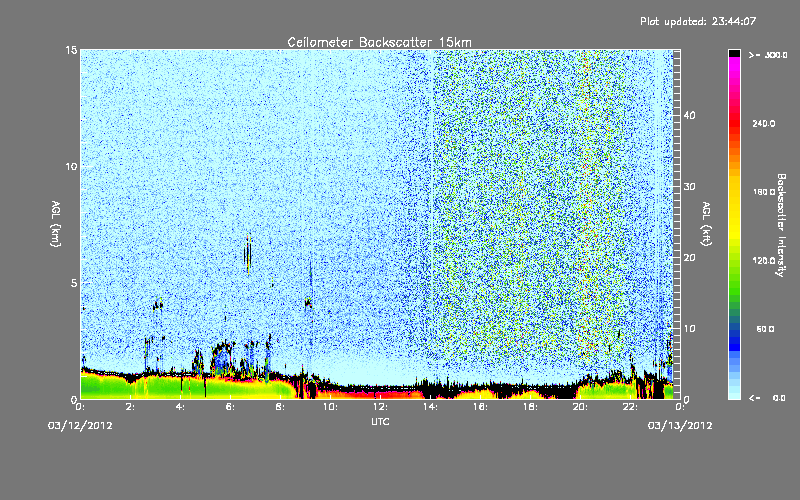Click the left 'AGL (km)' axis label

tap(55, 224)
